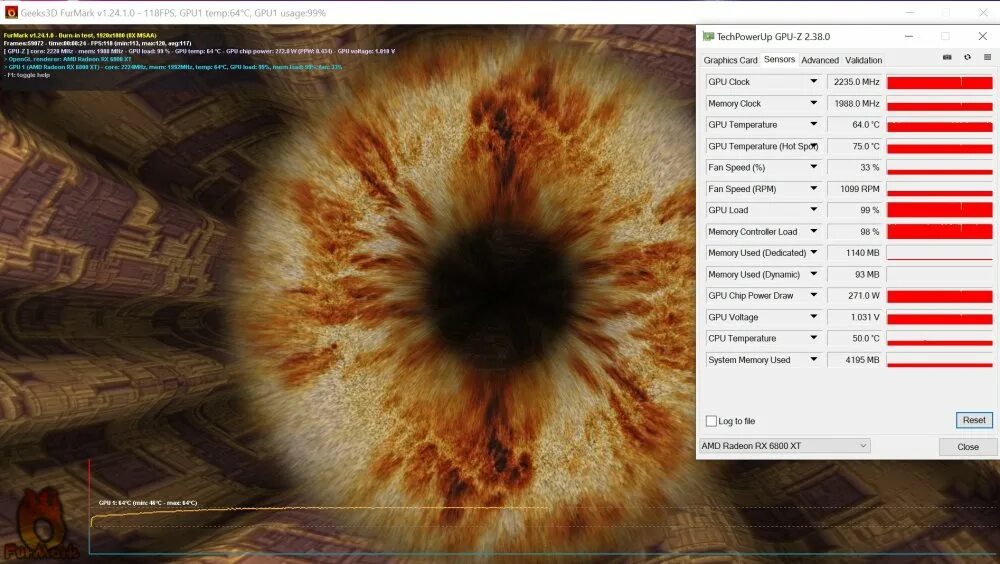The image size is (1000, 564).
Task: Open the Fan Speed (RPM) dropdown
Action: pyautogui.click(x=814, y=188)
